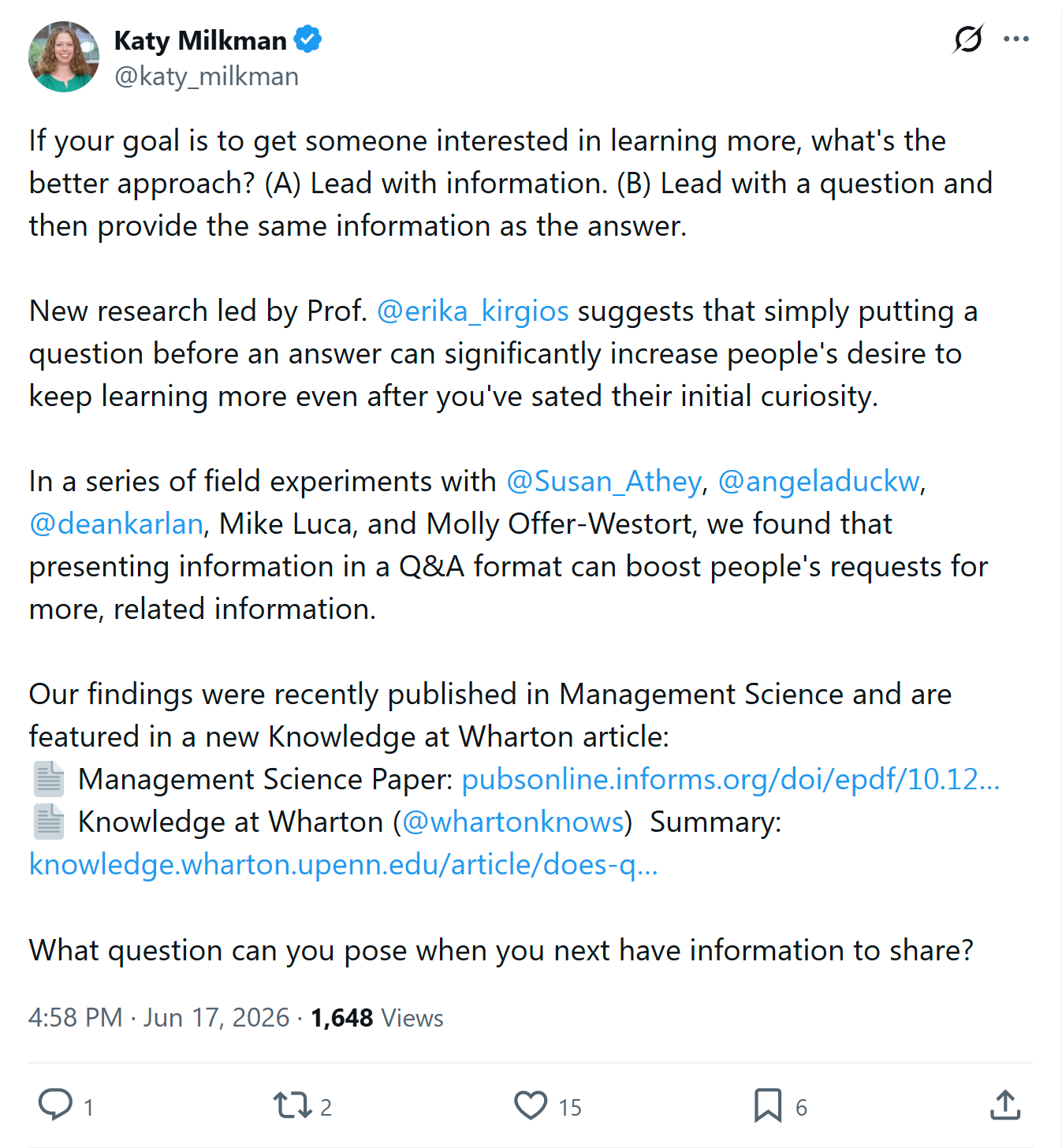
Task: Click the reply speech bubble icon
Action: click(x=55, y=1105)
